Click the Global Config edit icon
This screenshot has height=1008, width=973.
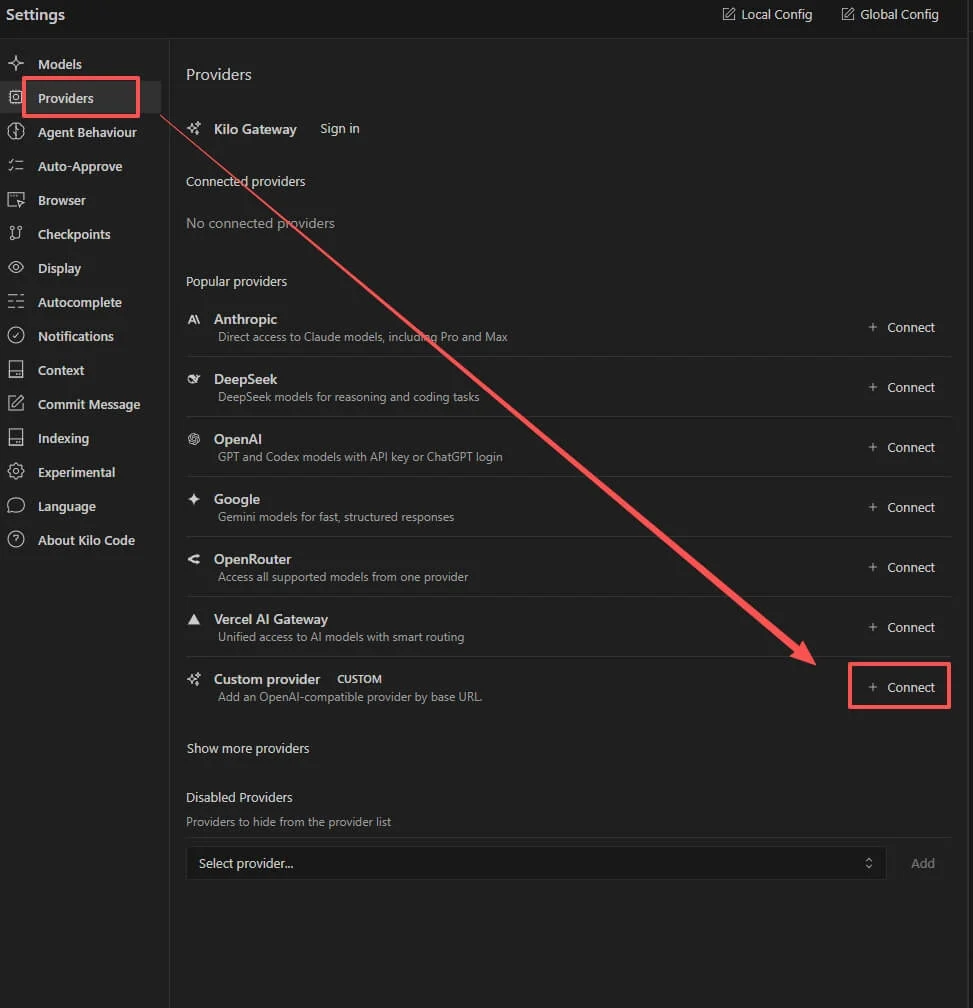tap(848, 14)
